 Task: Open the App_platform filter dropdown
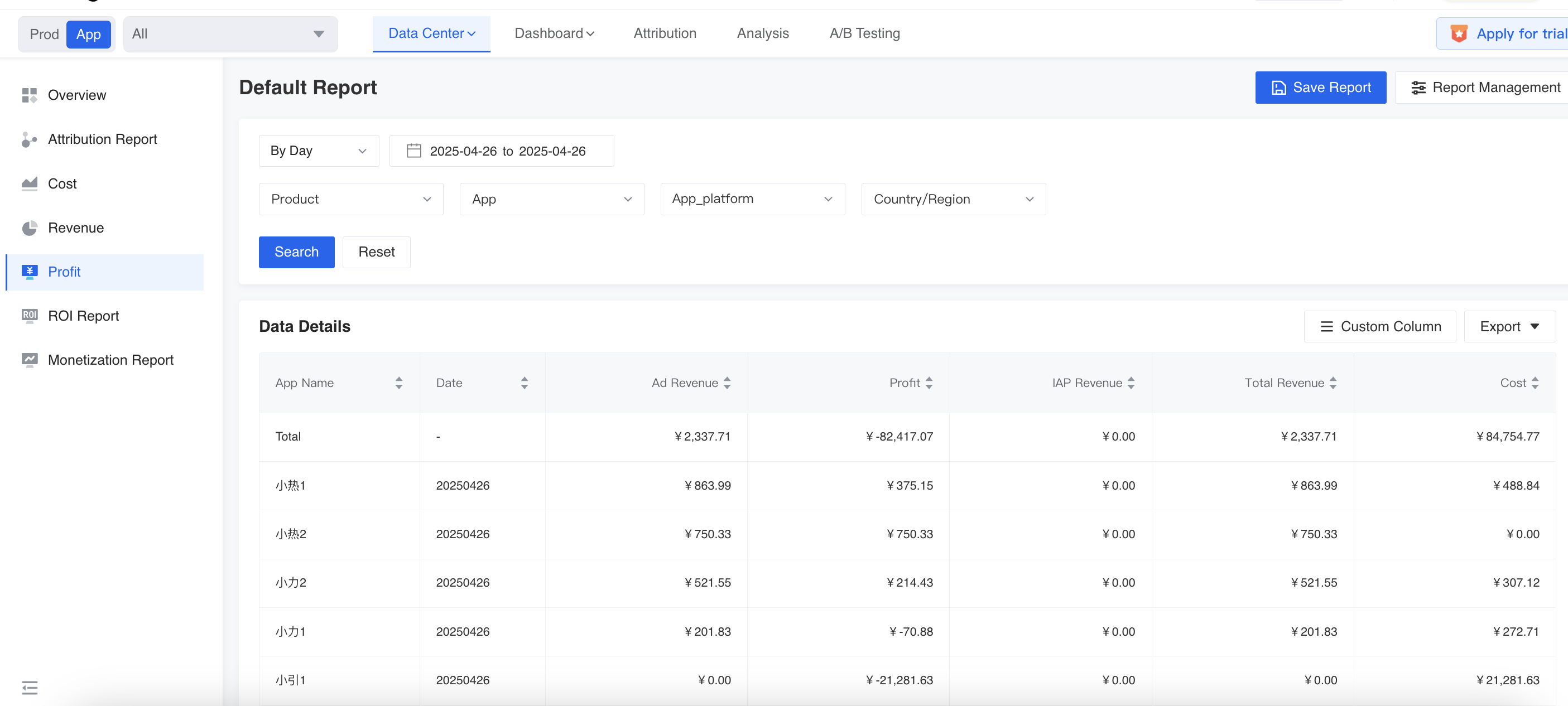coord(752,199)
